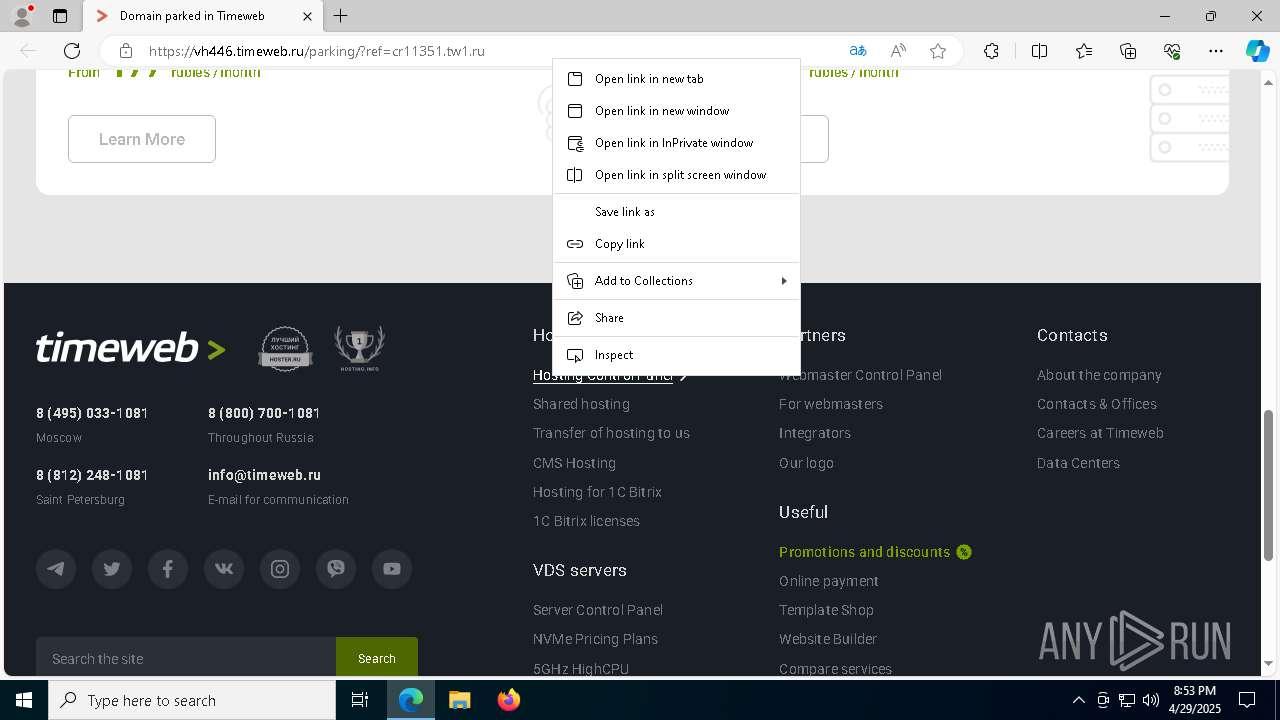Choose Open link in InPrivate window
1280x720 pixels.
[x=676, y=143]
